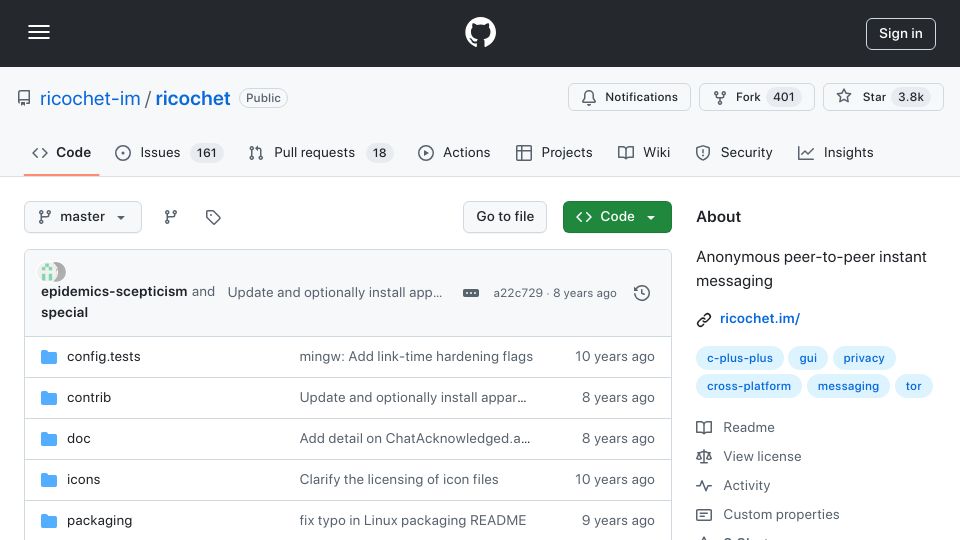Open the Projects tab

tap(554, 152)
